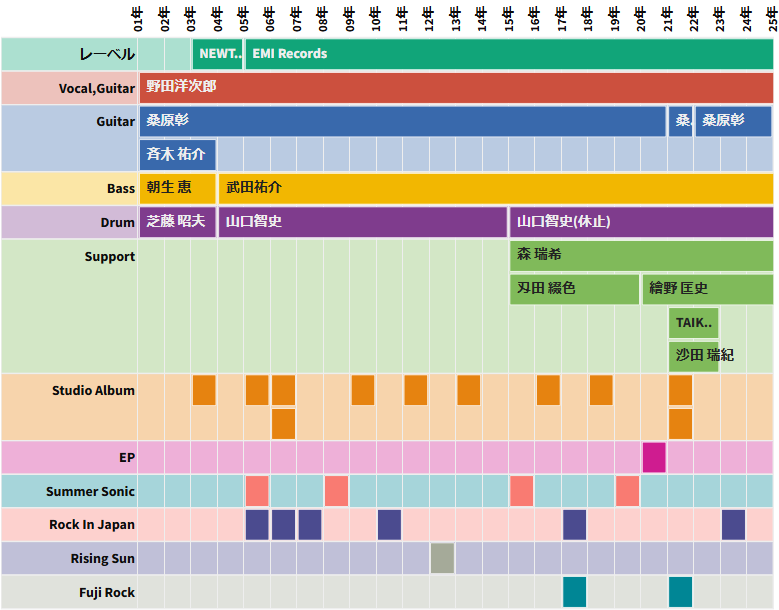Click the 朝生 恵 bass bar

[x=177, y=188]
